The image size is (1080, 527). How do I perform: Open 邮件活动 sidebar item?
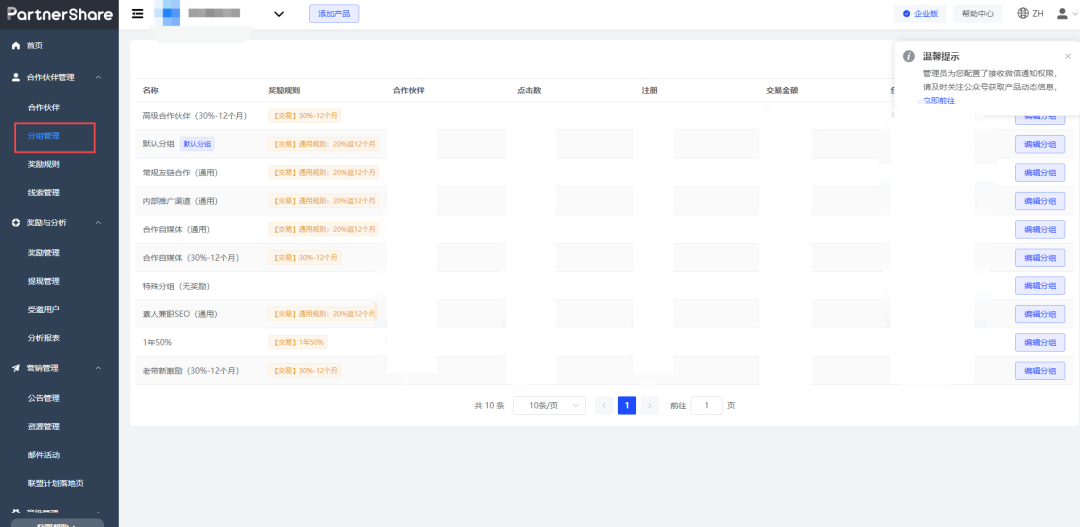tap(43, 455)
